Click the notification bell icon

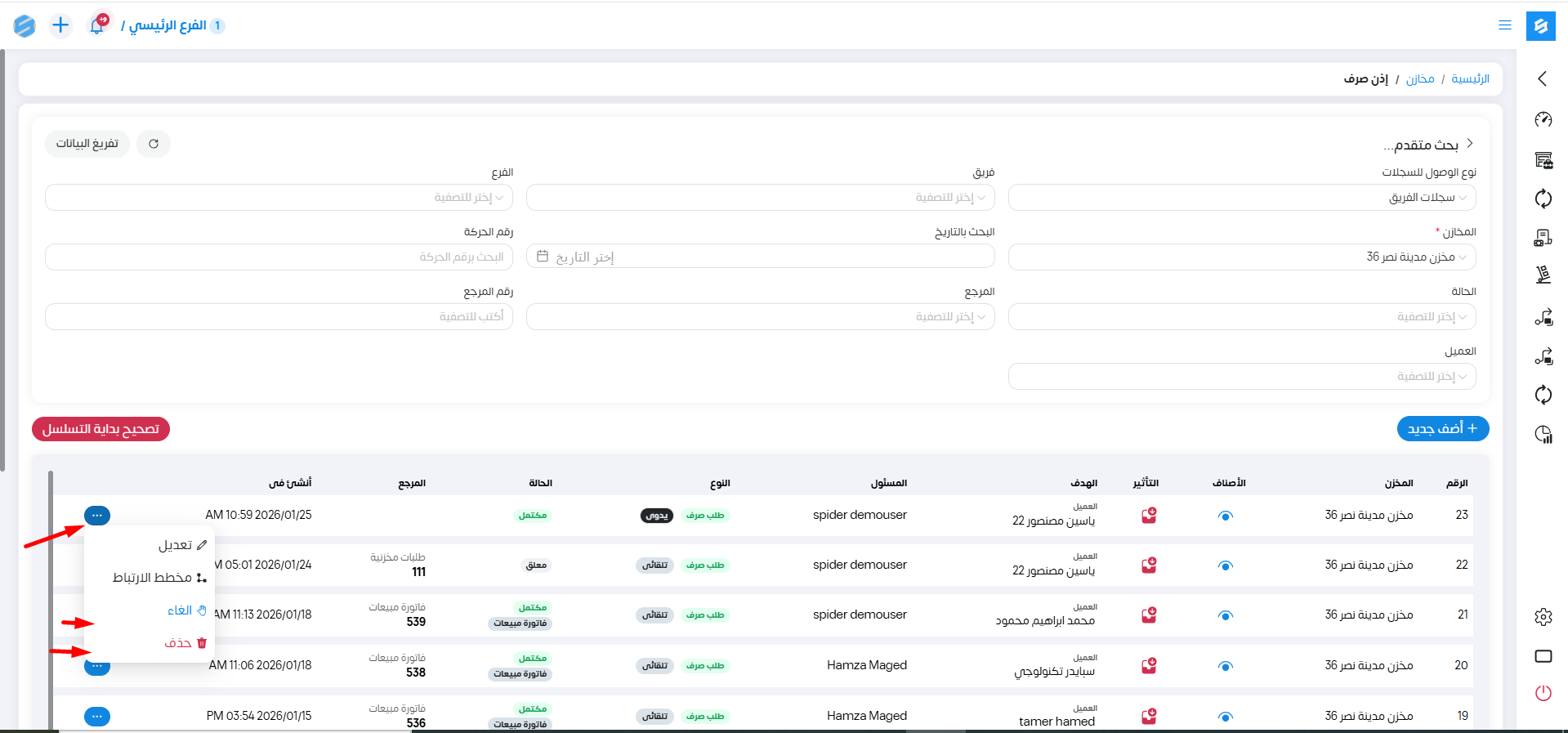(x=97, y=25)
